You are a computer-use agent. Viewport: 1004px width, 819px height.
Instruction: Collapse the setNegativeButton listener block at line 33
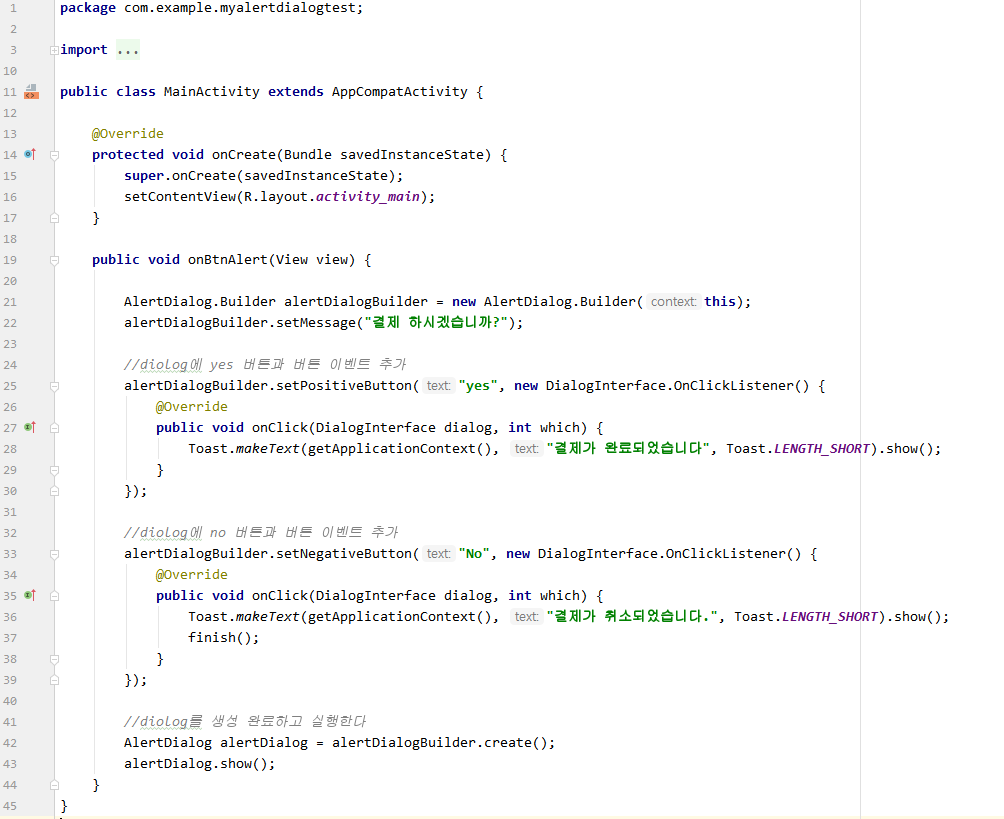click(54, 554)
